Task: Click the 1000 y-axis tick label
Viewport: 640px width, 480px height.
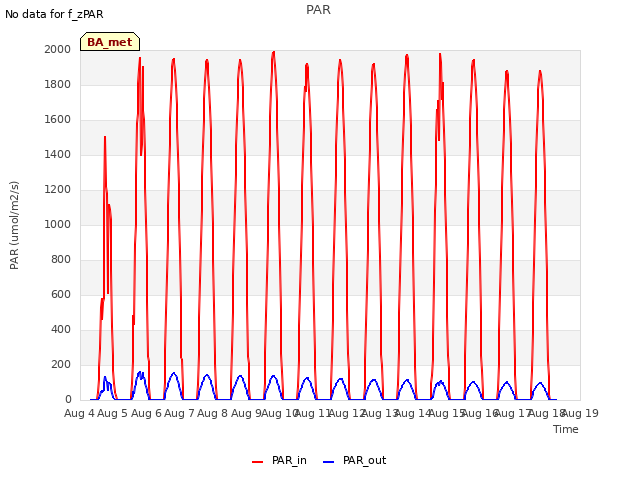Action: [58, 224]
